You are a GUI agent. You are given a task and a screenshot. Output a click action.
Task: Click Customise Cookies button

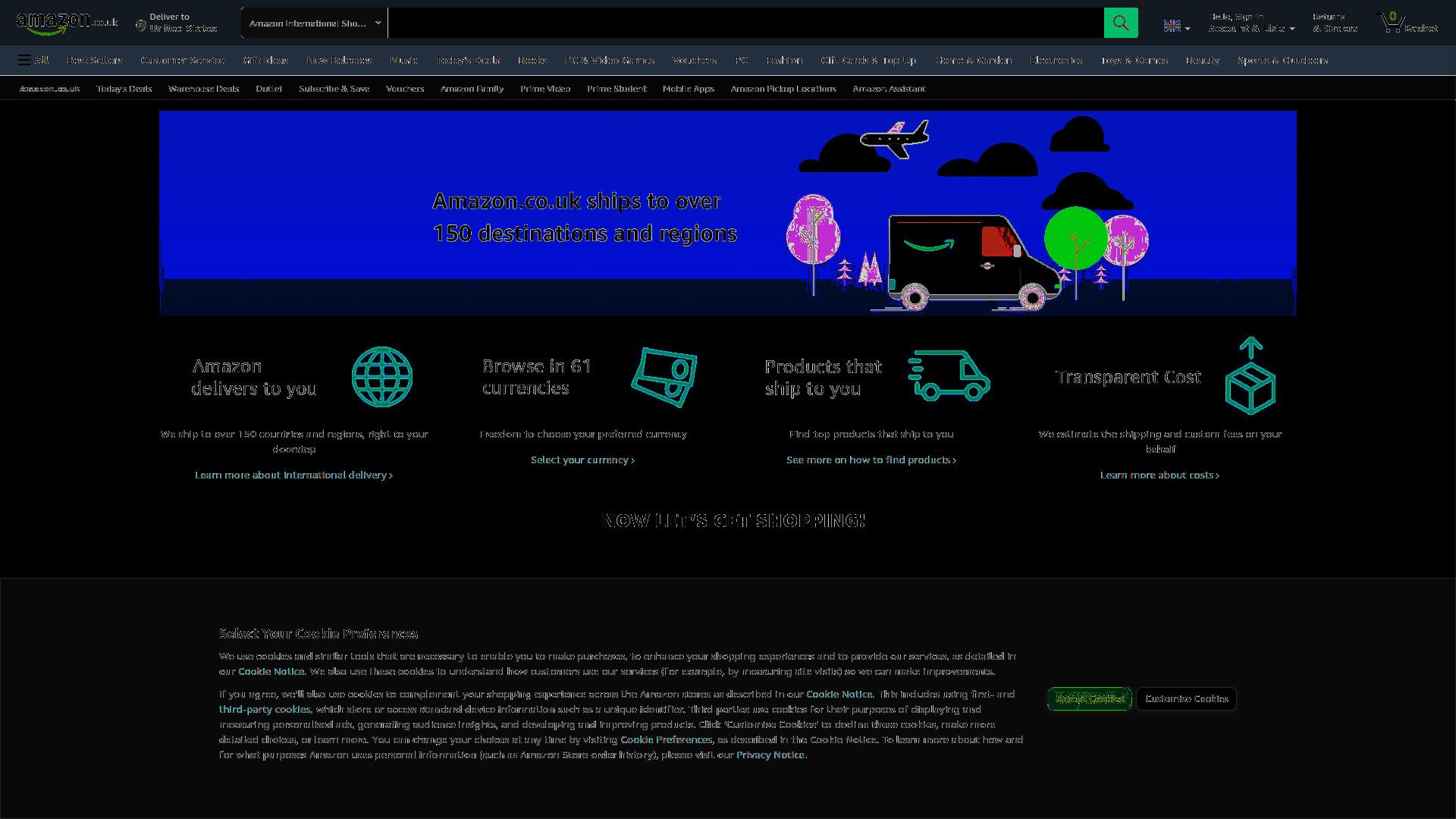(x=1186, y=698)
